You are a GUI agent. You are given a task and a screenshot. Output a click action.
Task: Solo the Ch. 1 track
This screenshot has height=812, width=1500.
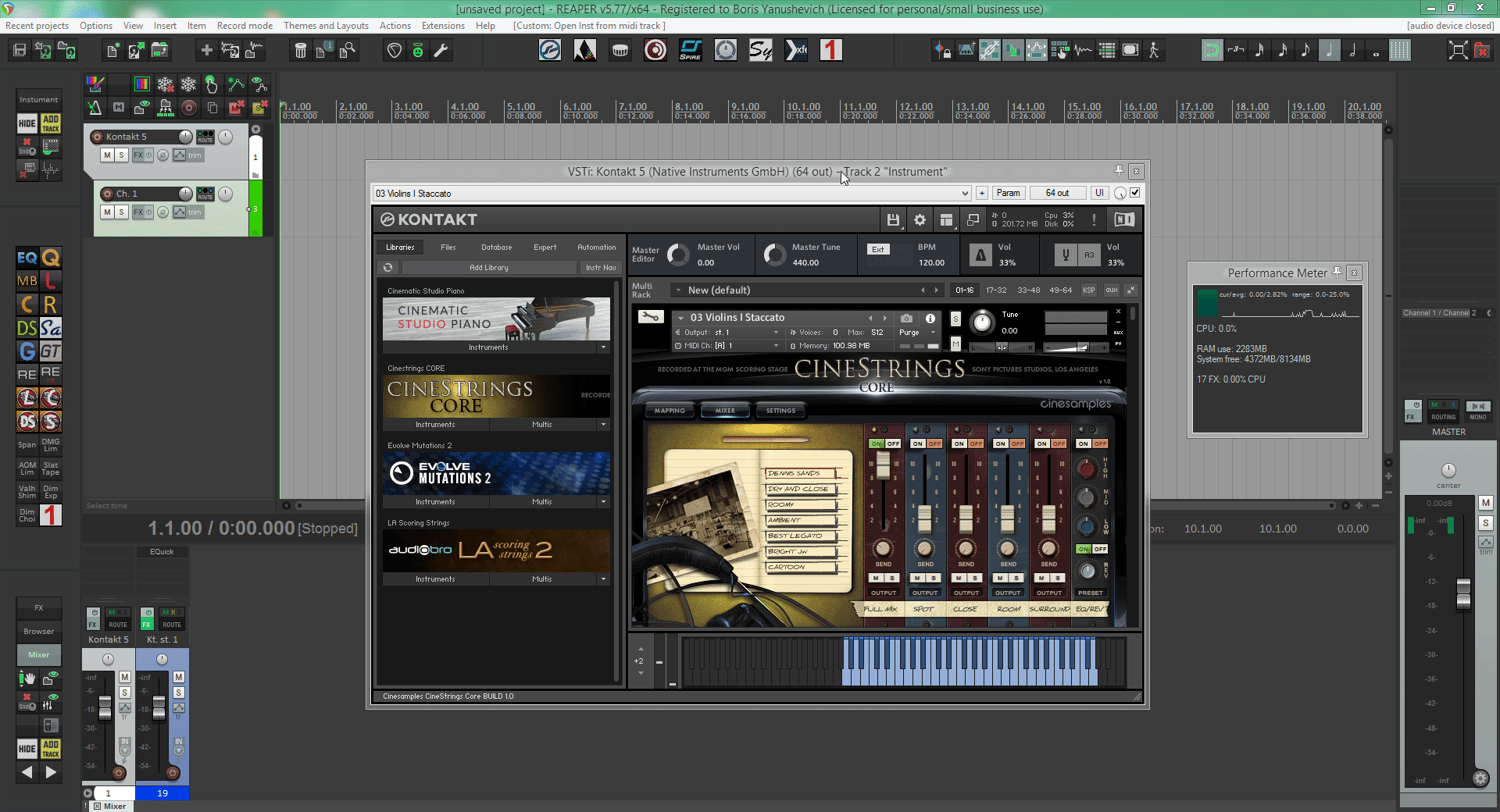tap(121, 212)
